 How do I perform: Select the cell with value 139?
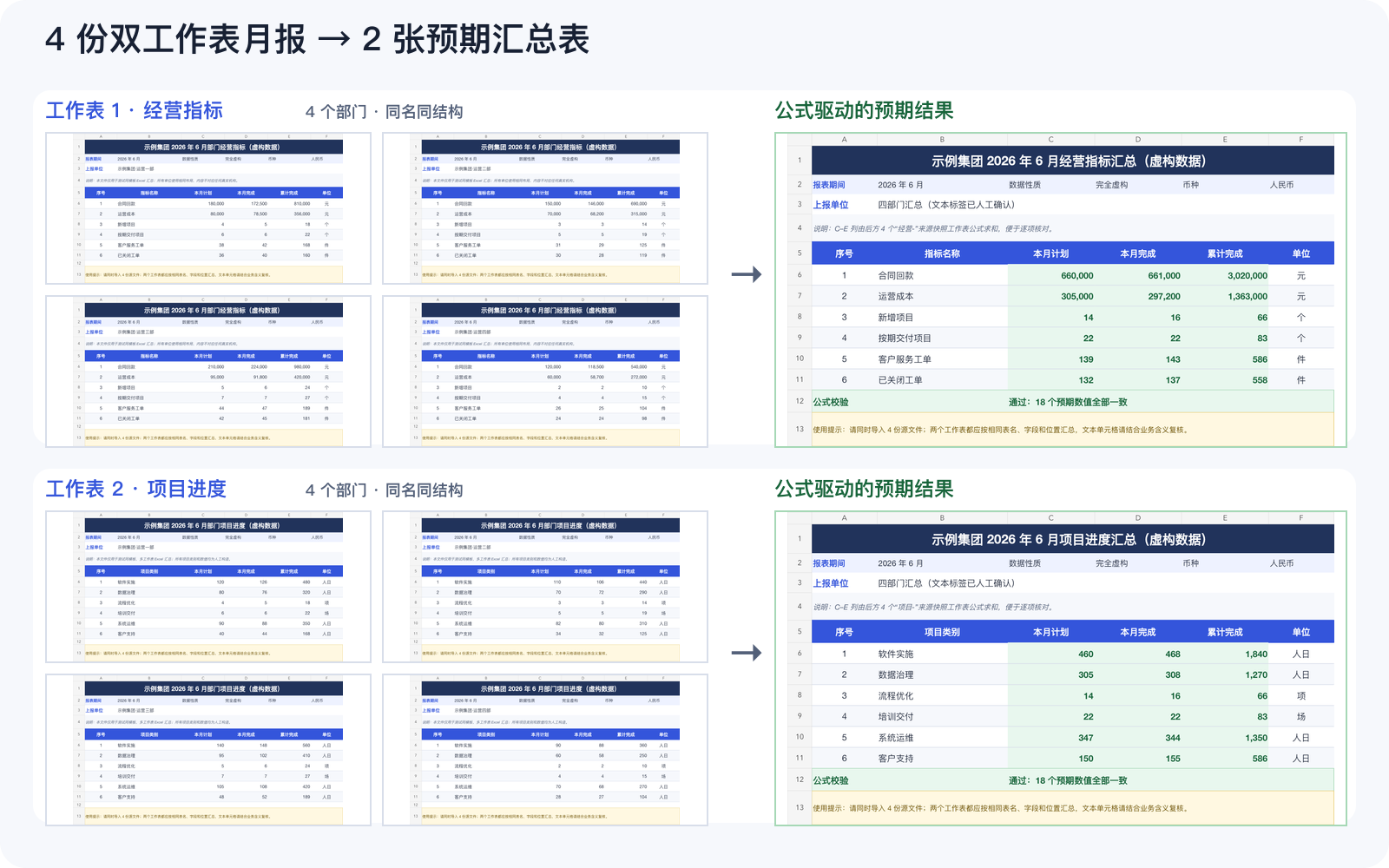coord(1051,358)
